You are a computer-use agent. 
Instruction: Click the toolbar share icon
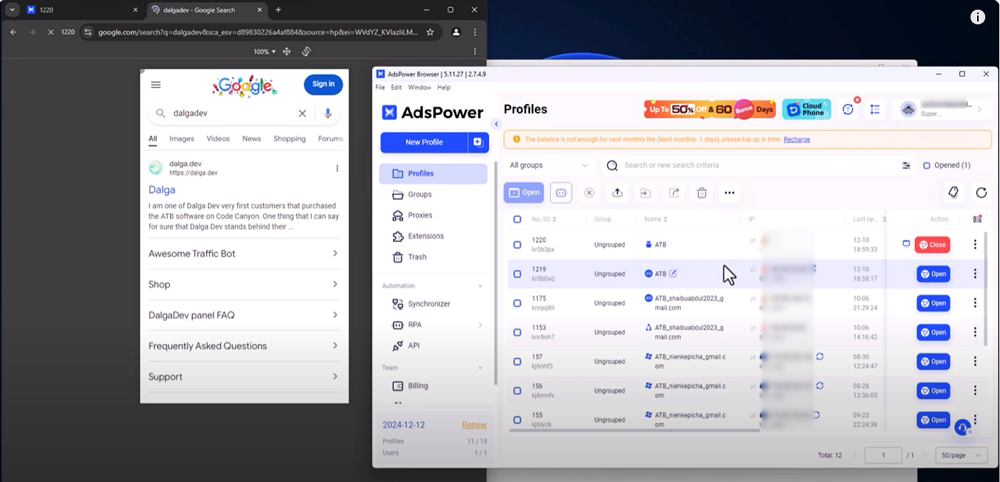(673, 193)
